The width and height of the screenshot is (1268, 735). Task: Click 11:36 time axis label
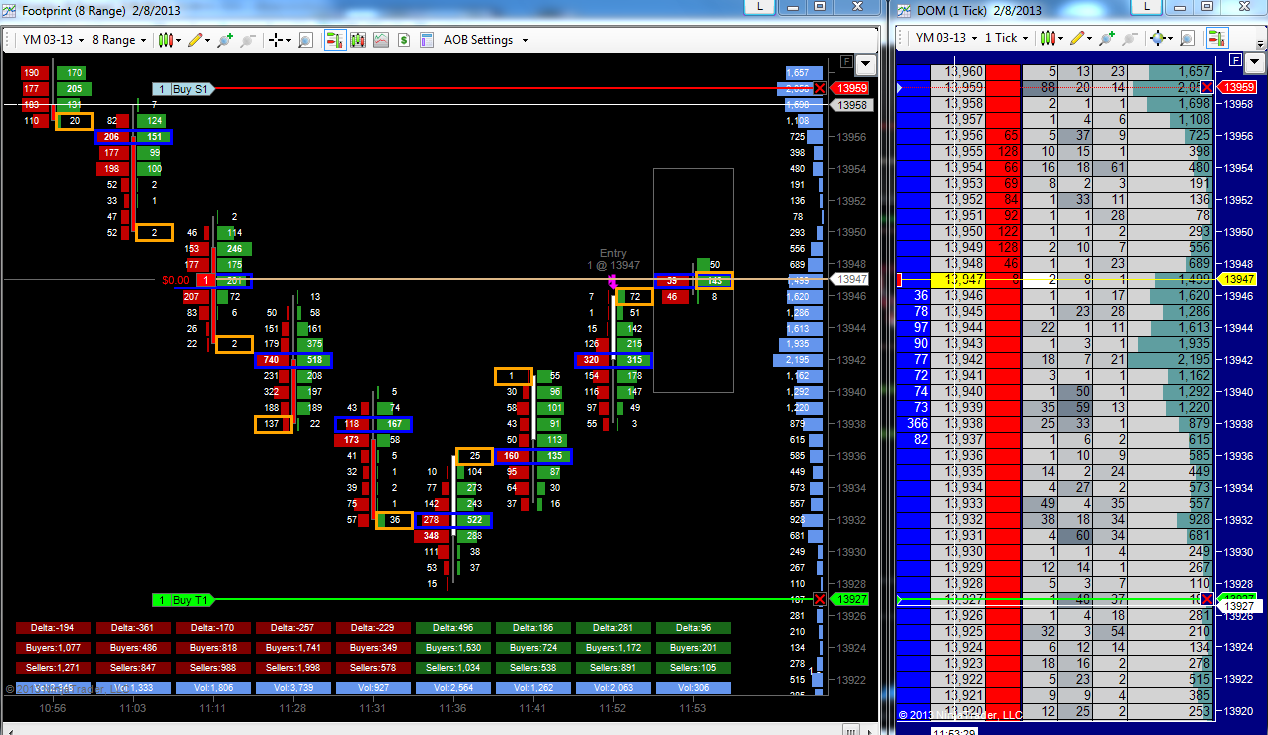point(452,708)
